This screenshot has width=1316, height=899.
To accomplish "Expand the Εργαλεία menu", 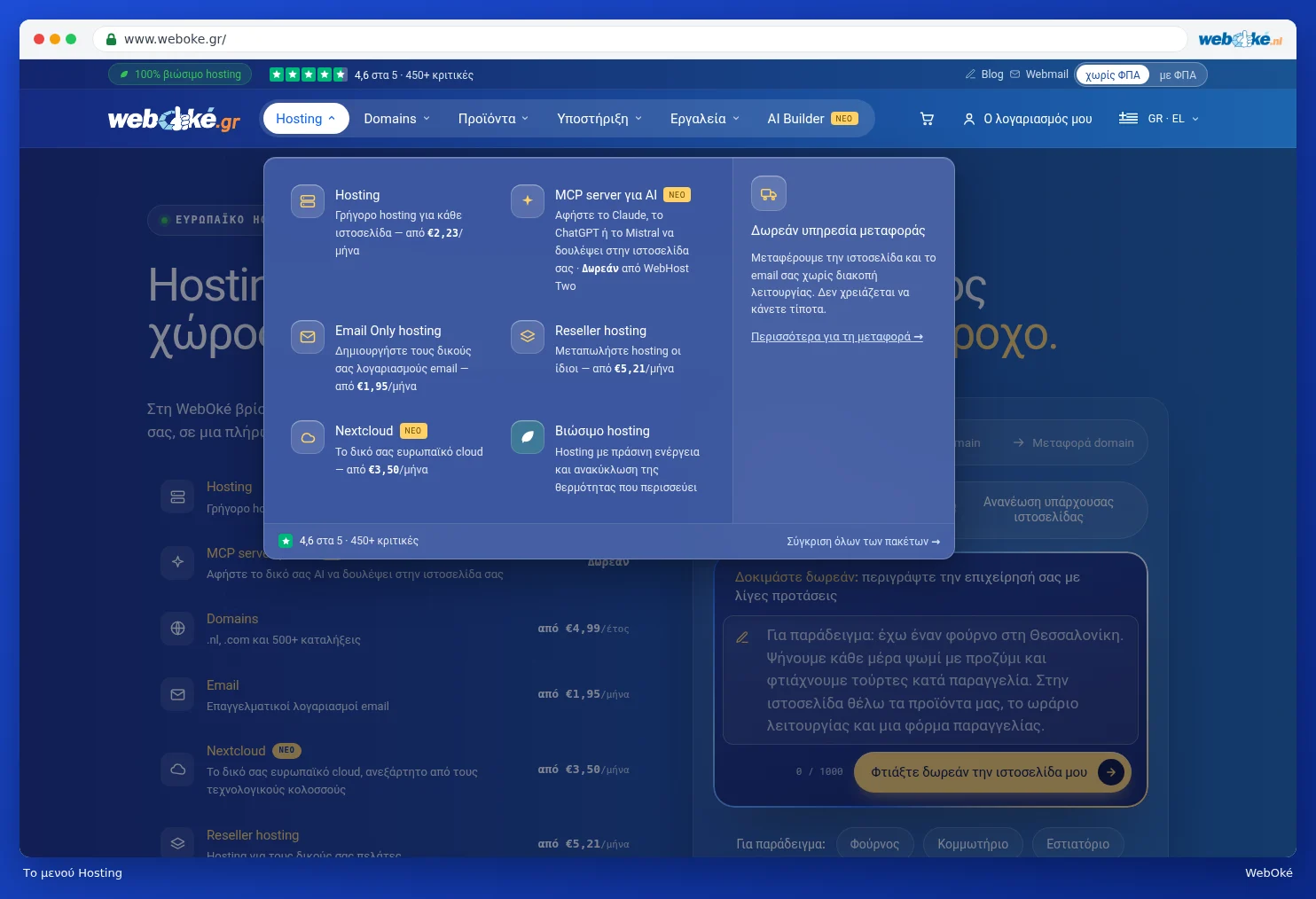I will [x=705, y=119].
